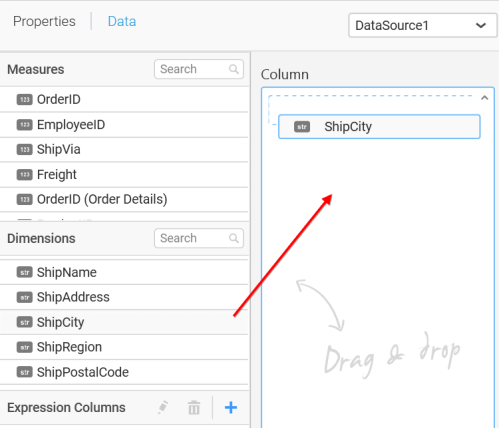Viewport: 499px width, 428px height.
Task: Click the add expression column plus icon
Action: 231,407
